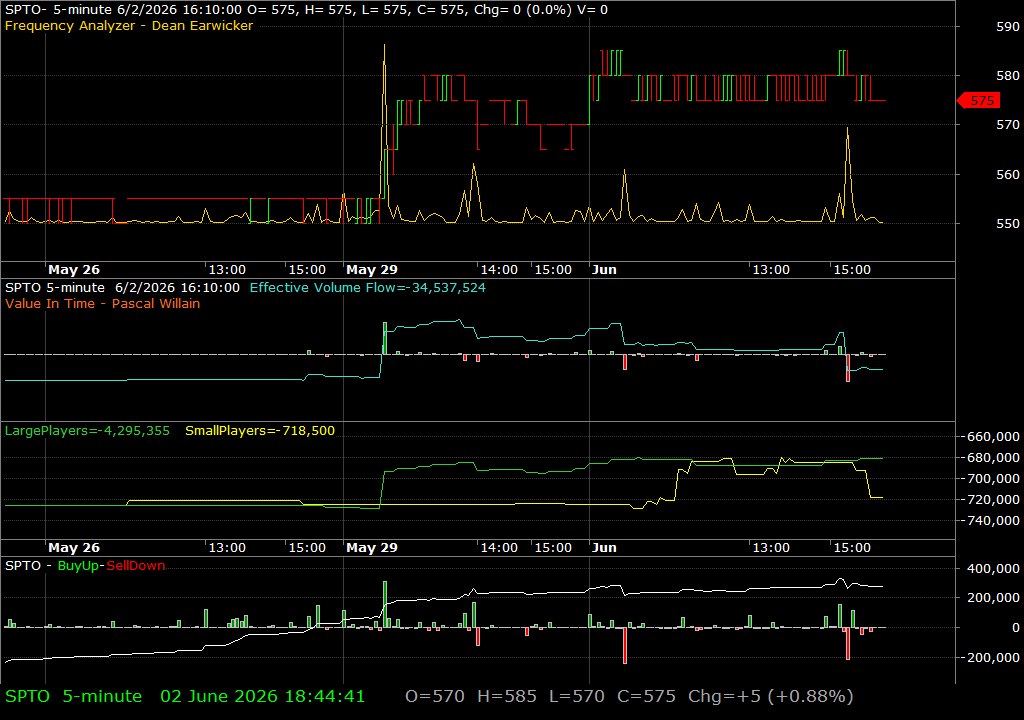
Task: Select the 'Frequency Analyzer - Dean Earwicker' label
Action: [129, 25]
